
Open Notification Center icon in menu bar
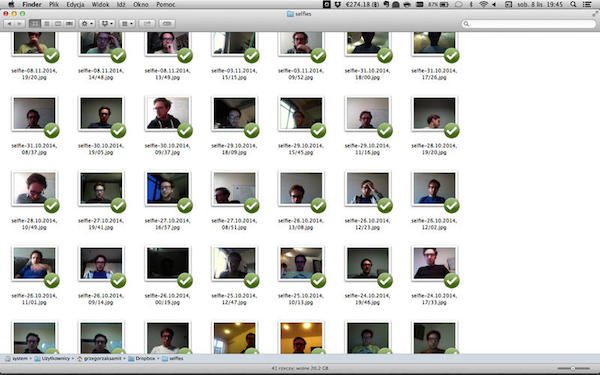[x=587, y=5]
